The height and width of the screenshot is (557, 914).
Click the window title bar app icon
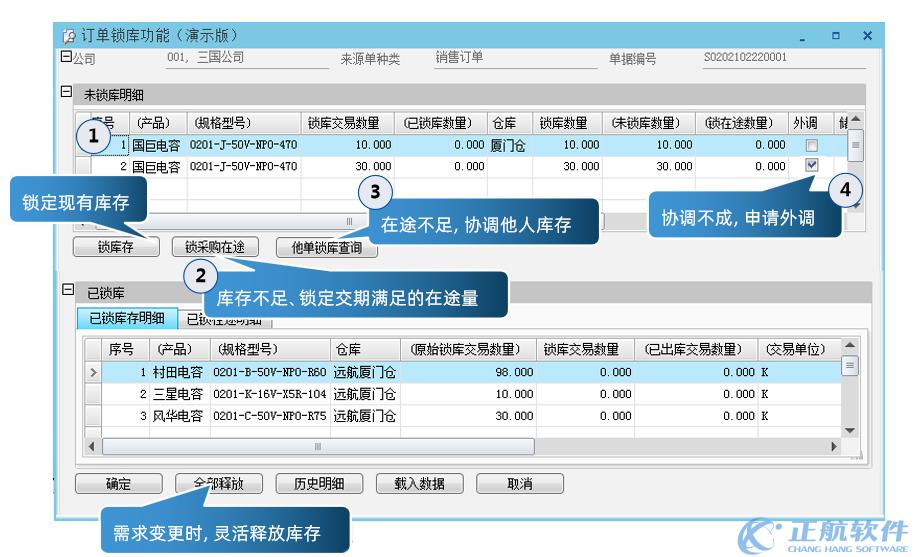pos(70,37)
